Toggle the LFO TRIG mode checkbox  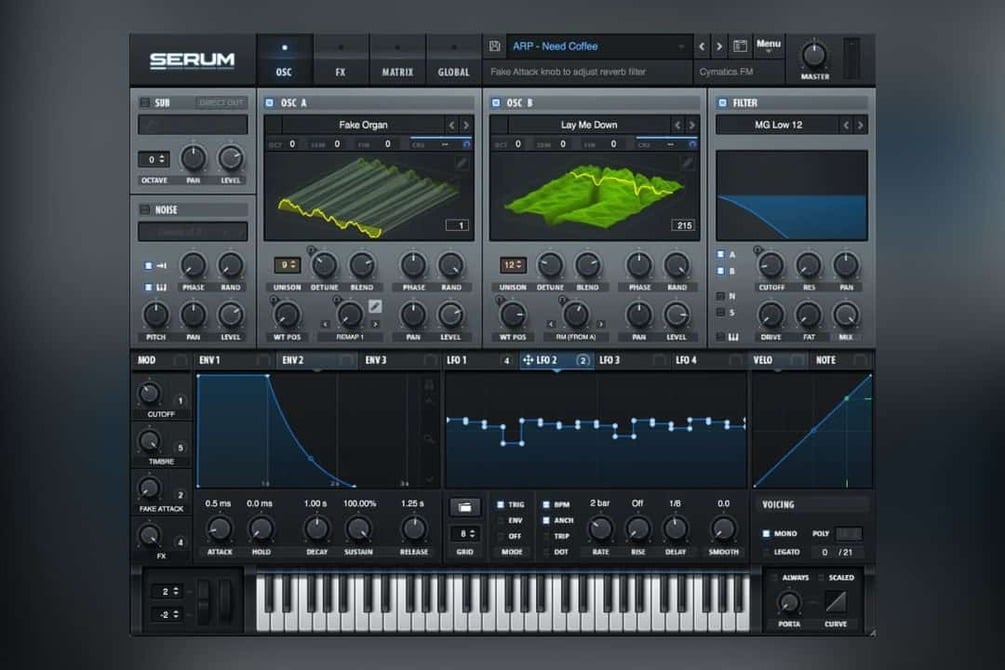[x=501, y=505]
